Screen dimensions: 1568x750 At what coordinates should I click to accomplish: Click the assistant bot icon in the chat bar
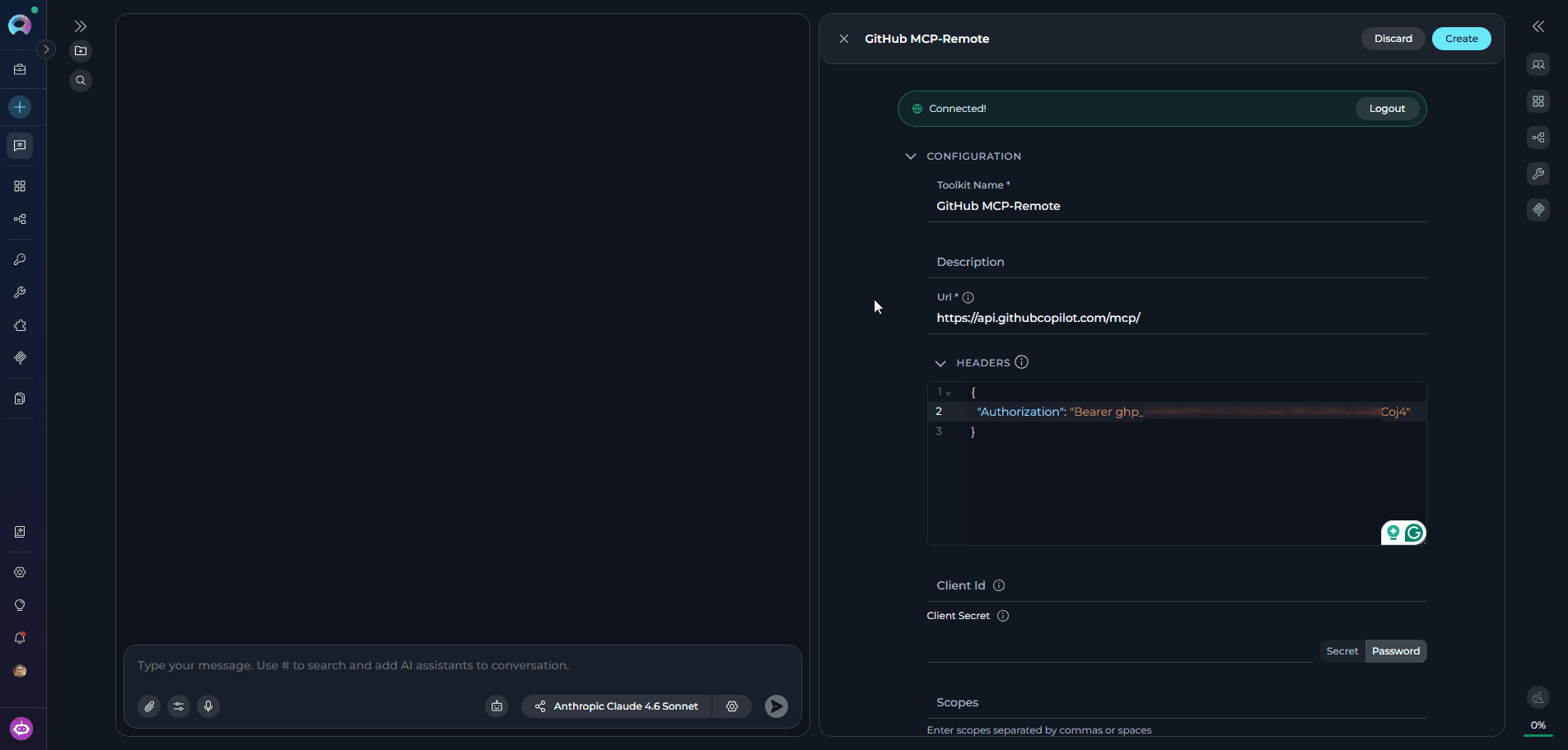click(497, 706)
